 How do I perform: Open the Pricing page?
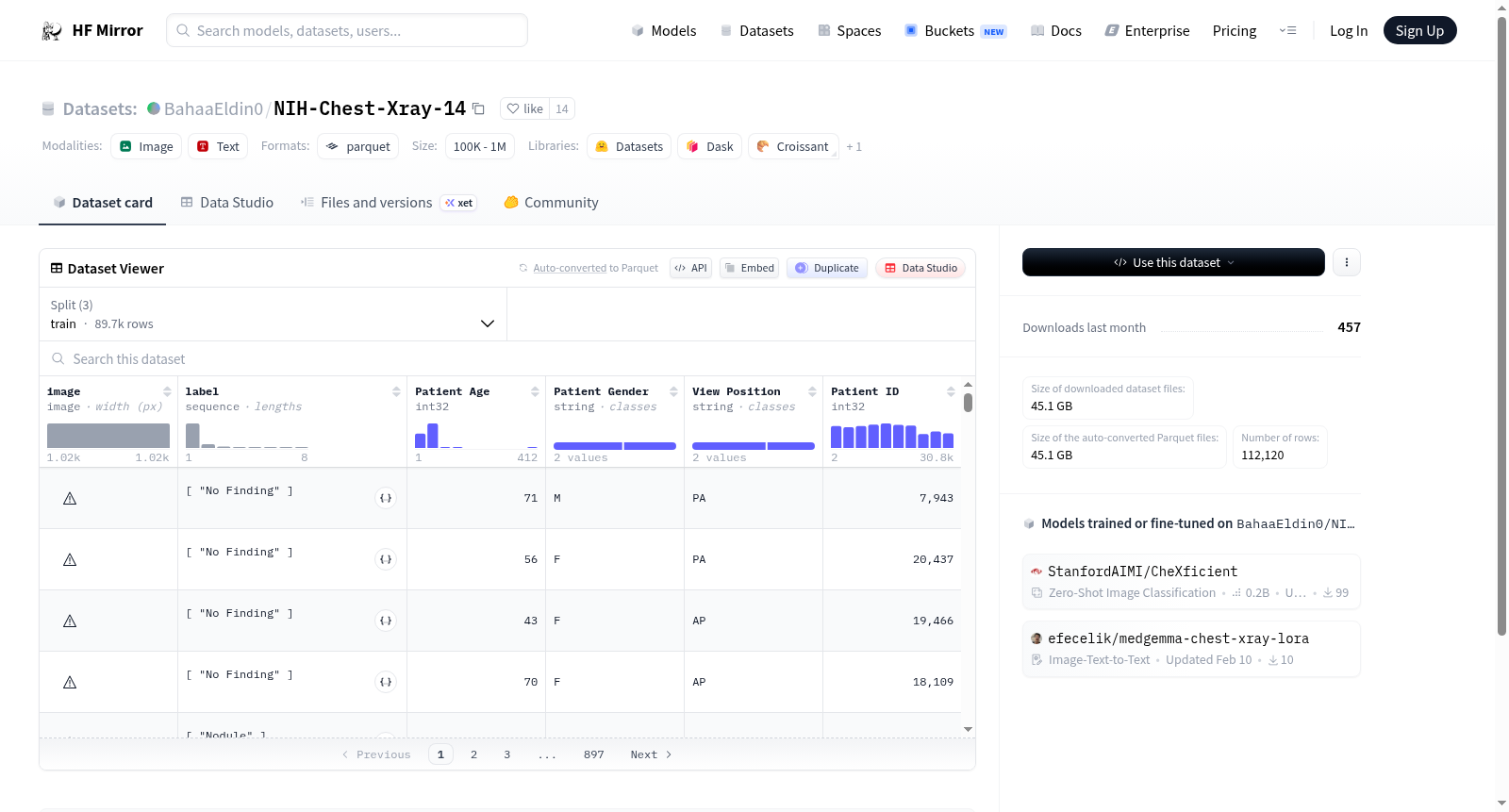[x=1235, y=31]
